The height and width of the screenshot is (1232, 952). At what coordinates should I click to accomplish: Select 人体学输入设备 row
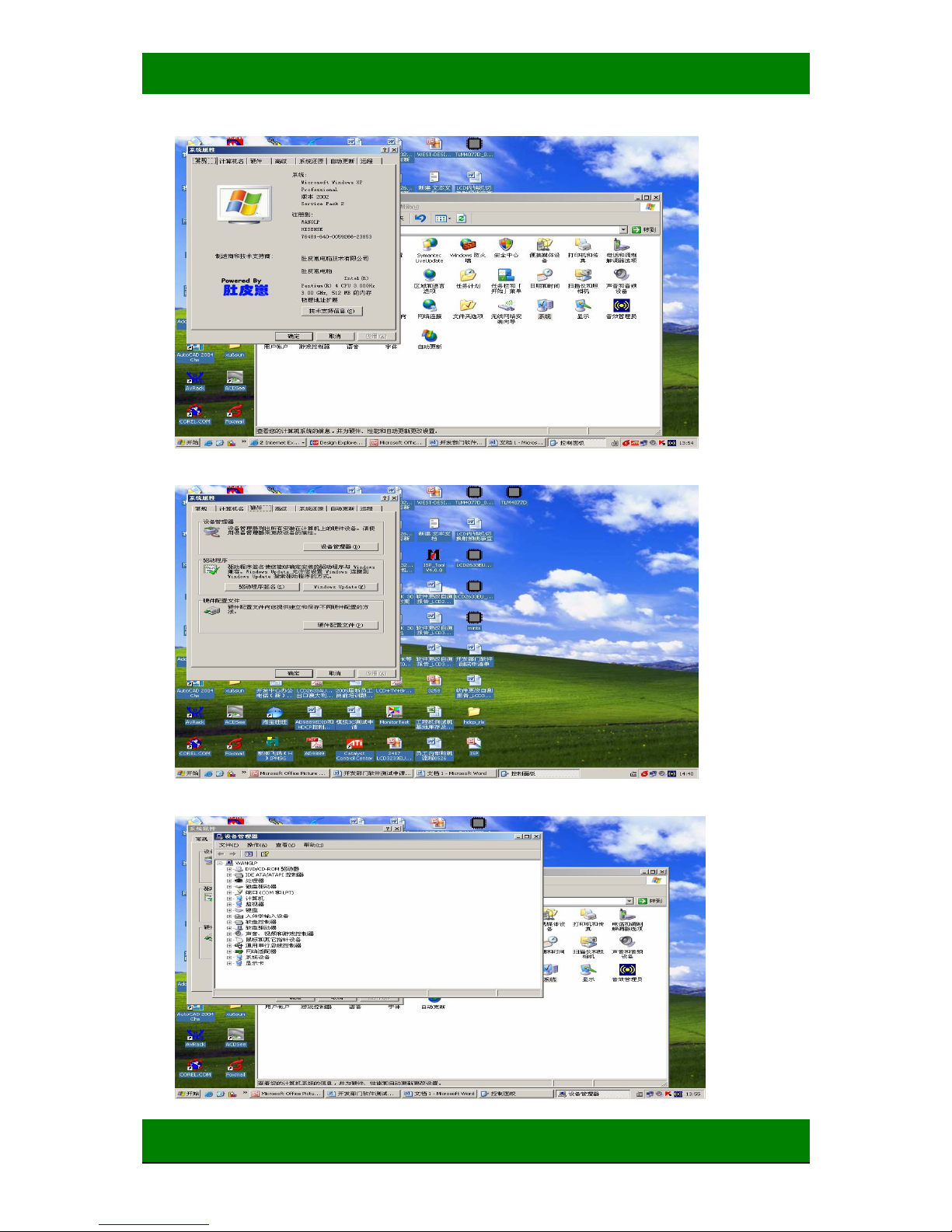[261, 916]
